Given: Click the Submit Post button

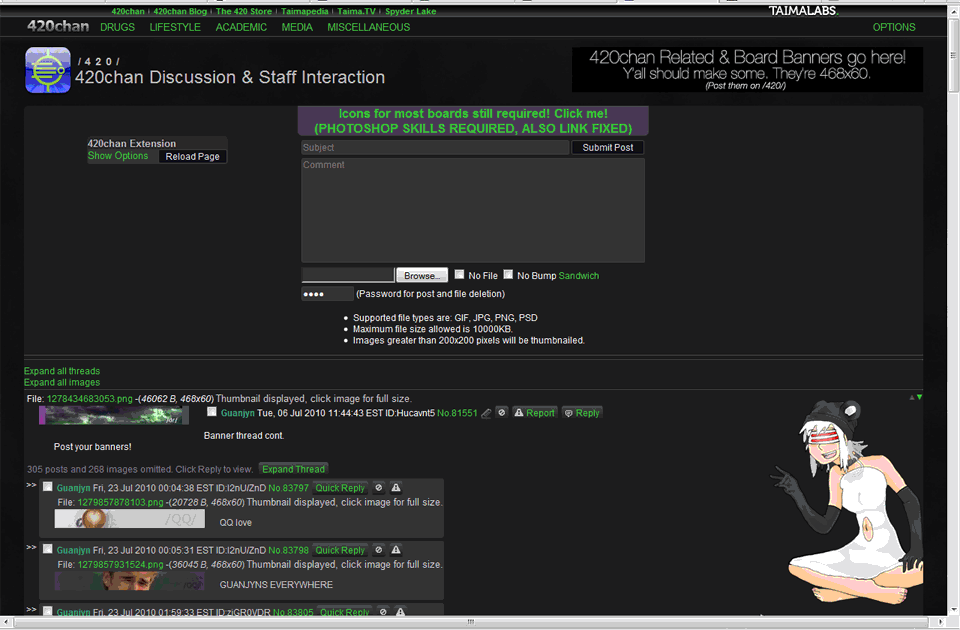Looking at the screenshot, I should 607,148.
